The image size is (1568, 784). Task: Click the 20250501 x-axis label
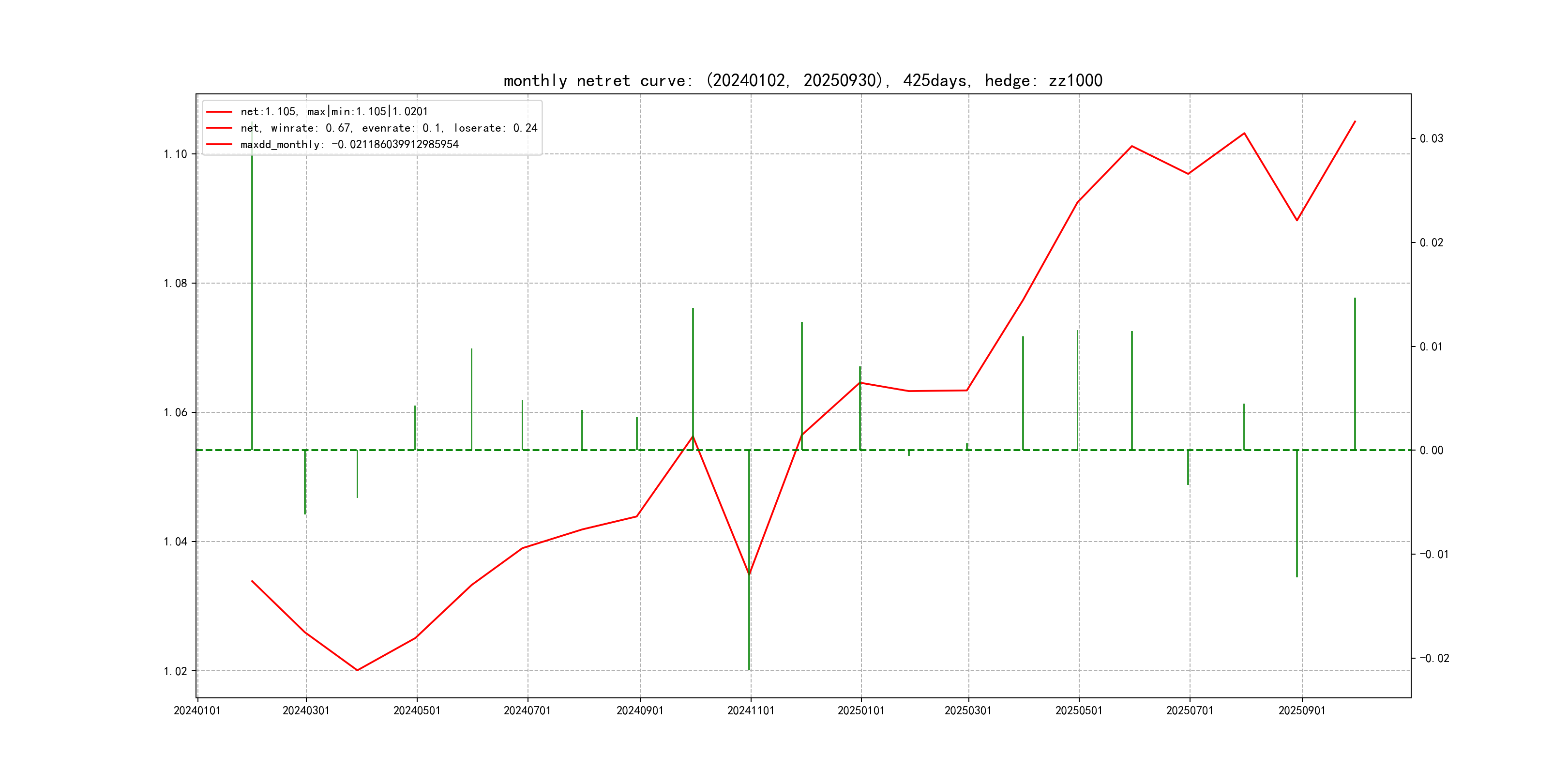(x=1079, y=710)
